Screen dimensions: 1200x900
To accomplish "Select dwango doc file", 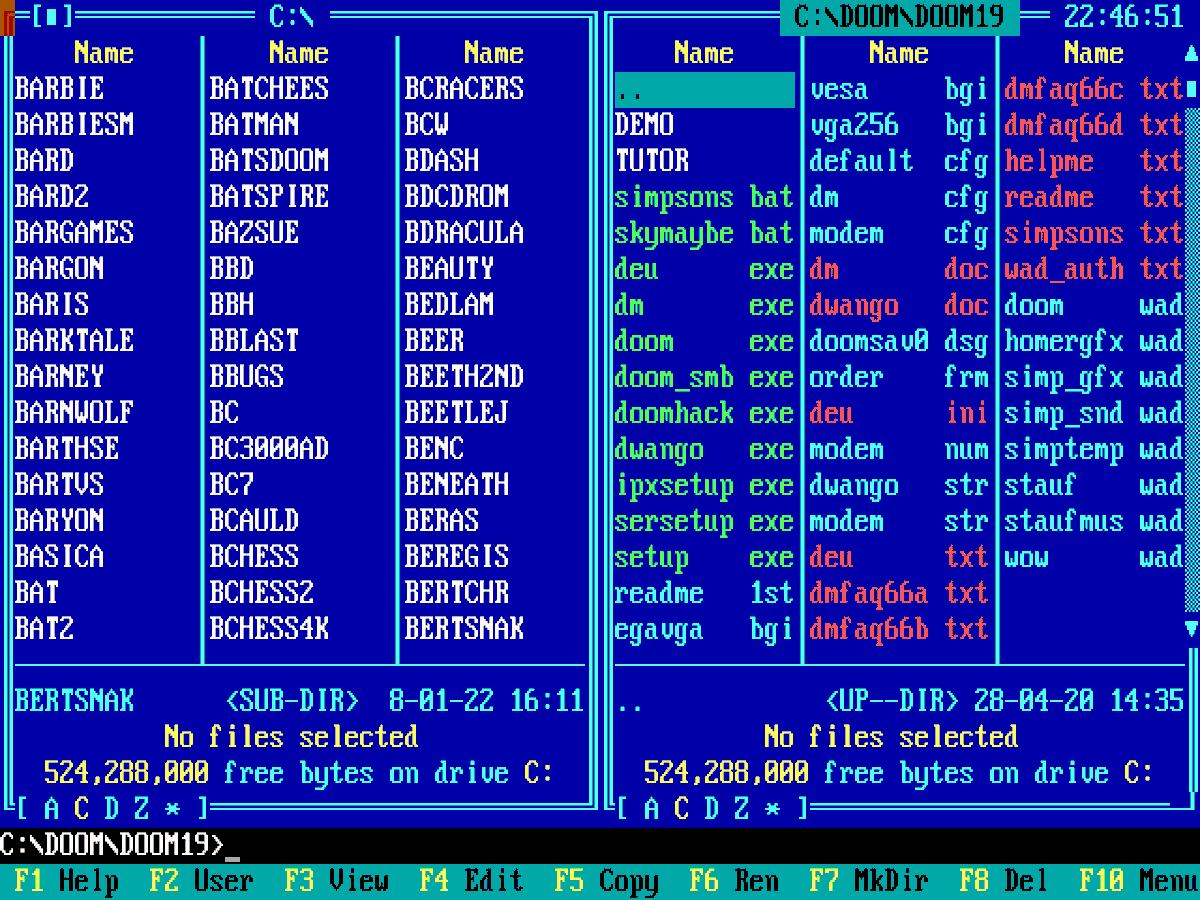I will [900, 305].
